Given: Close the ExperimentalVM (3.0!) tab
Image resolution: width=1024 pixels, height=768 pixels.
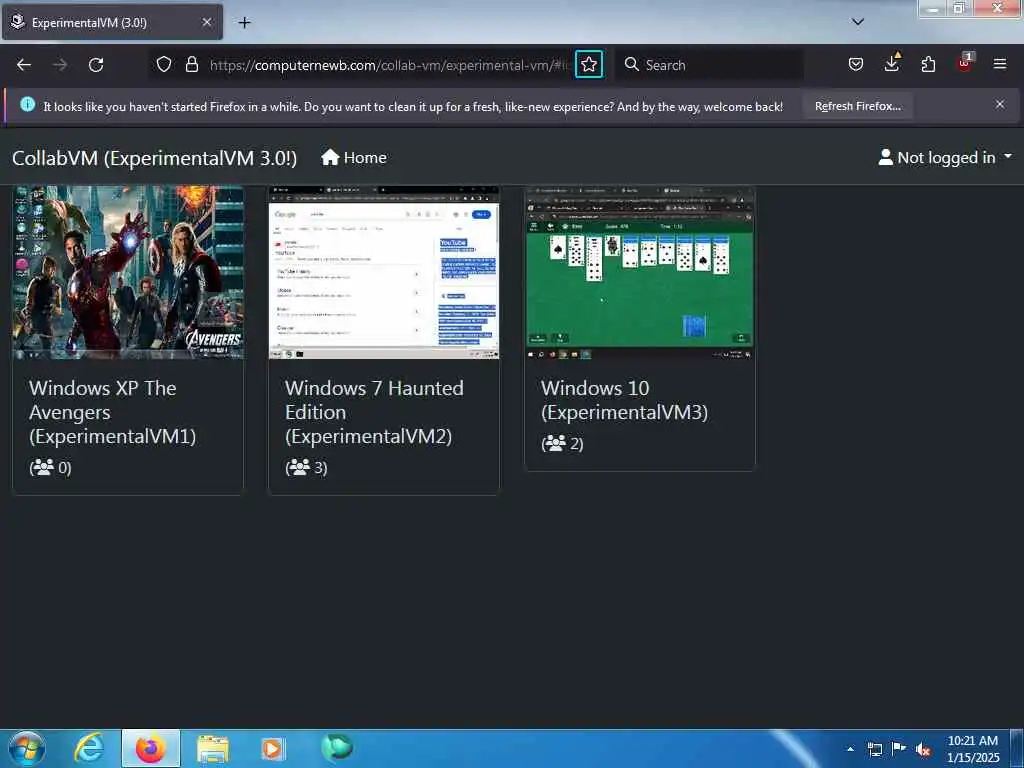Looking at the screenshot, I should [206, 22].
